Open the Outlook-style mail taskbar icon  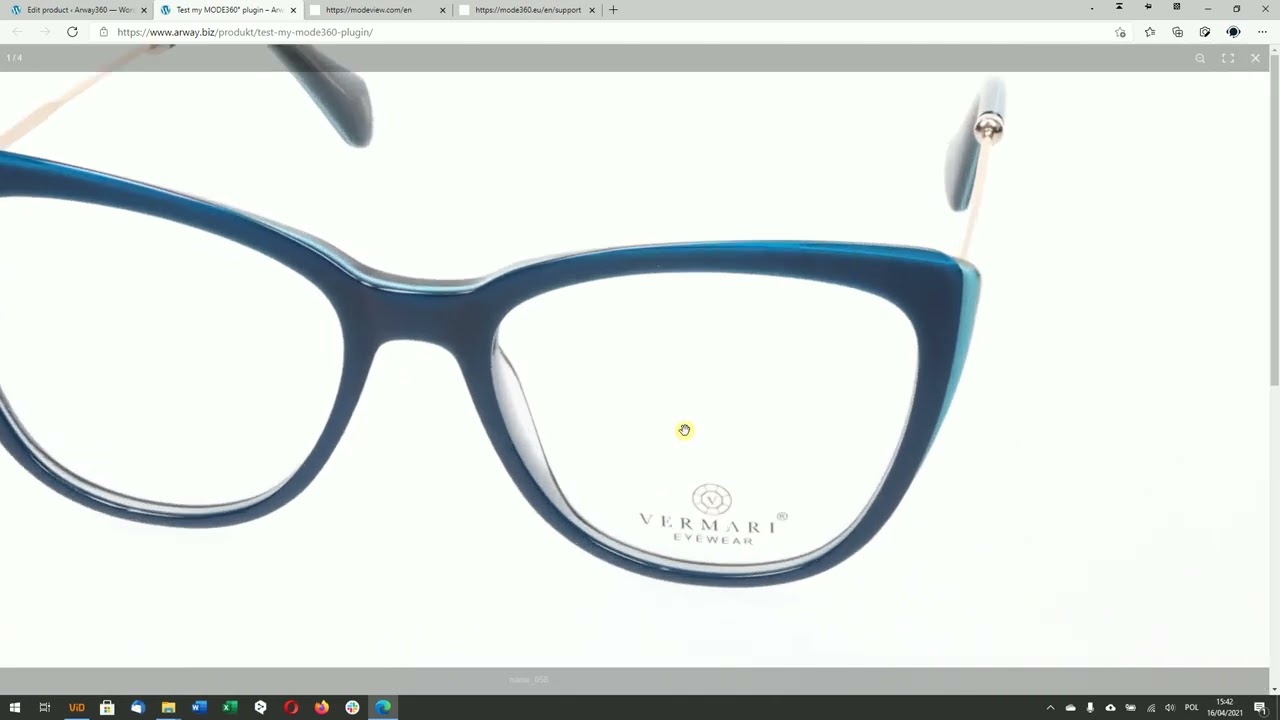(x=138, y=708)
